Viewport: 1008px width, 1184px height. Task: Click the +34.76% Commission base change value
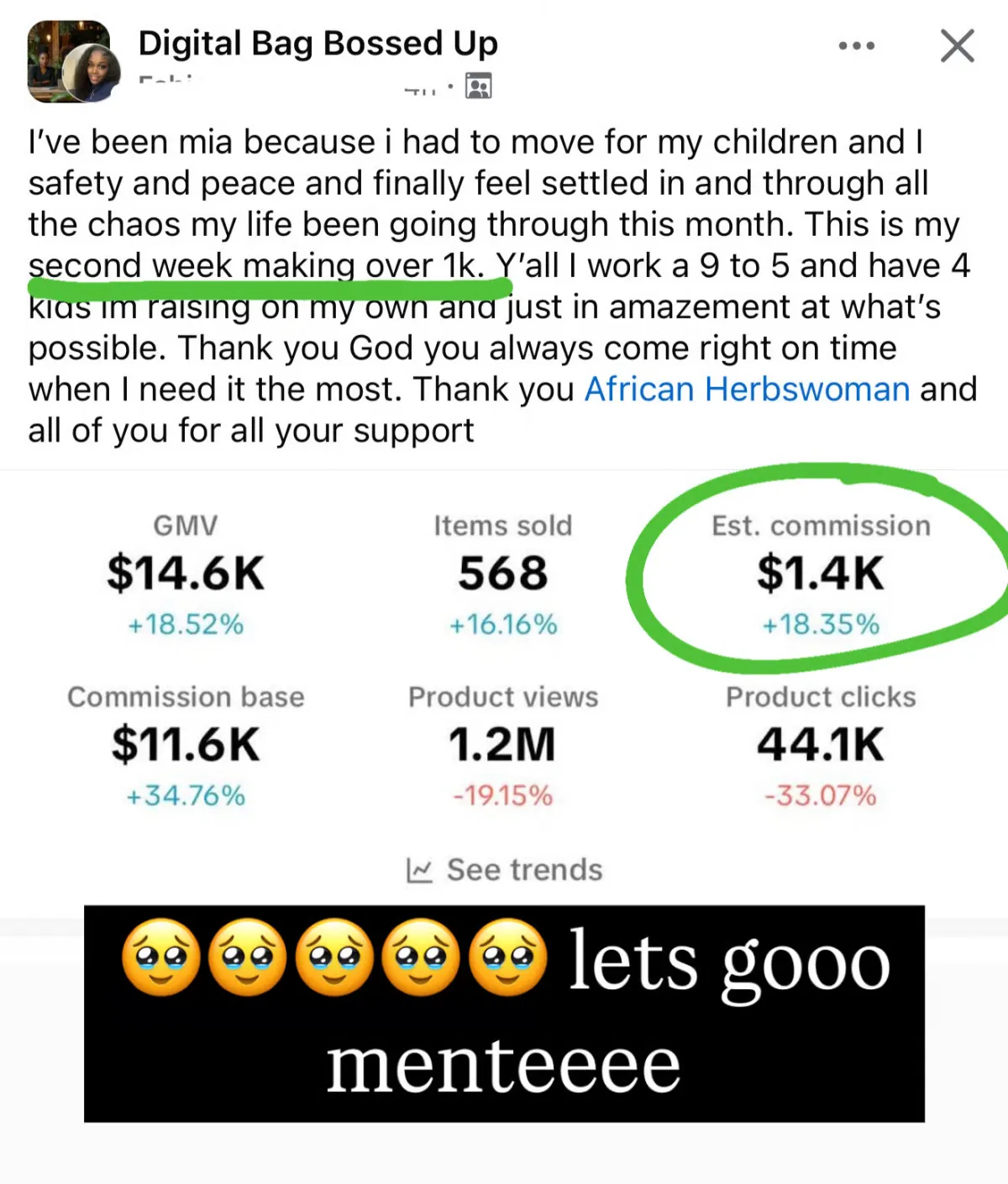pyautogui.click(x=186, y=795)
